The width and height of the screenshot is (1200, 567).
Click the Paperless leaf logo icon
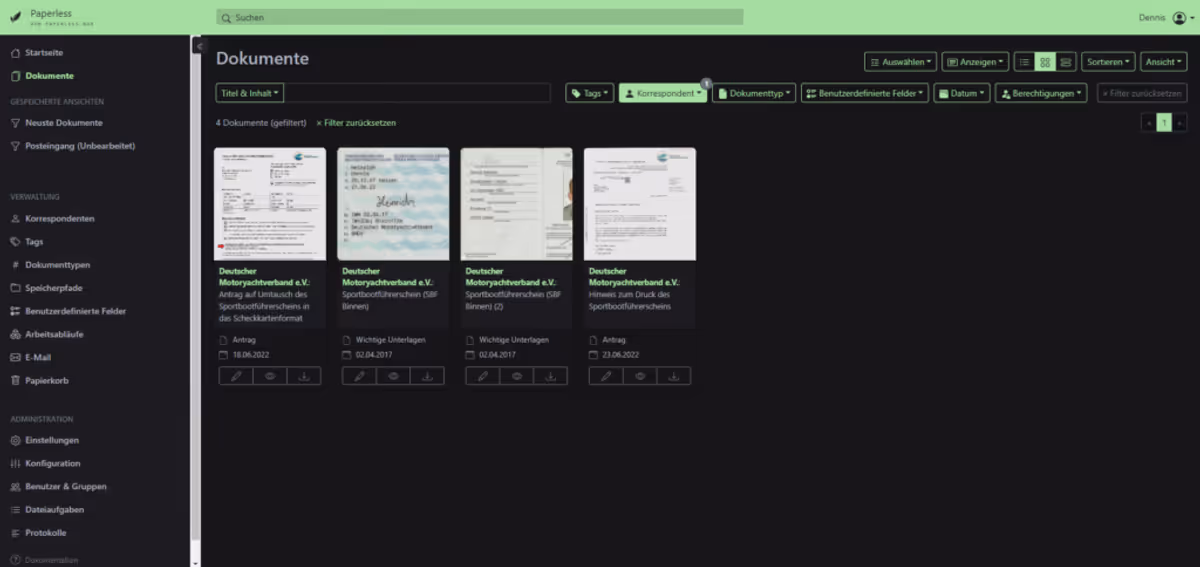point(15,17)
